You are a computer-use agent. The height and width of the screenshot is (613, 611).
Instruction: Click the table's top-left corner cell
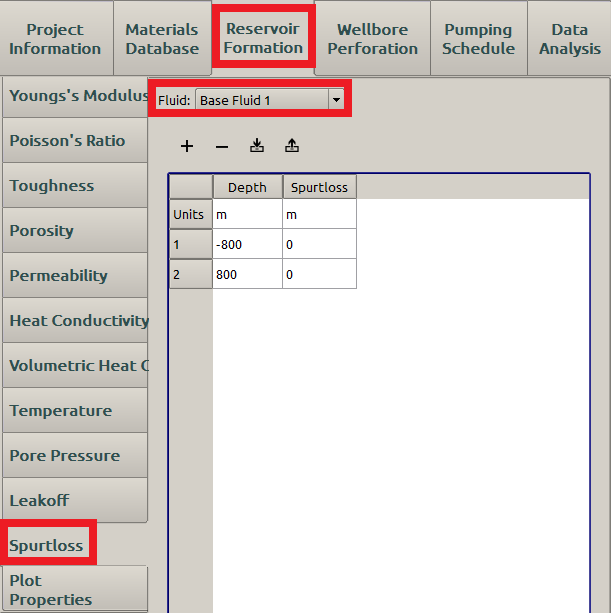click(191, 187)
